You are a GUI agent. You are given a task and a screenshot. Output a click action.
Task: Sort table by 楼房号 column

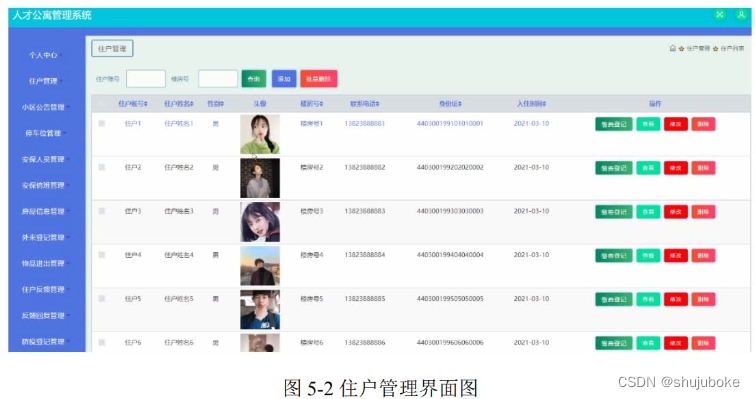pos(312,103)
